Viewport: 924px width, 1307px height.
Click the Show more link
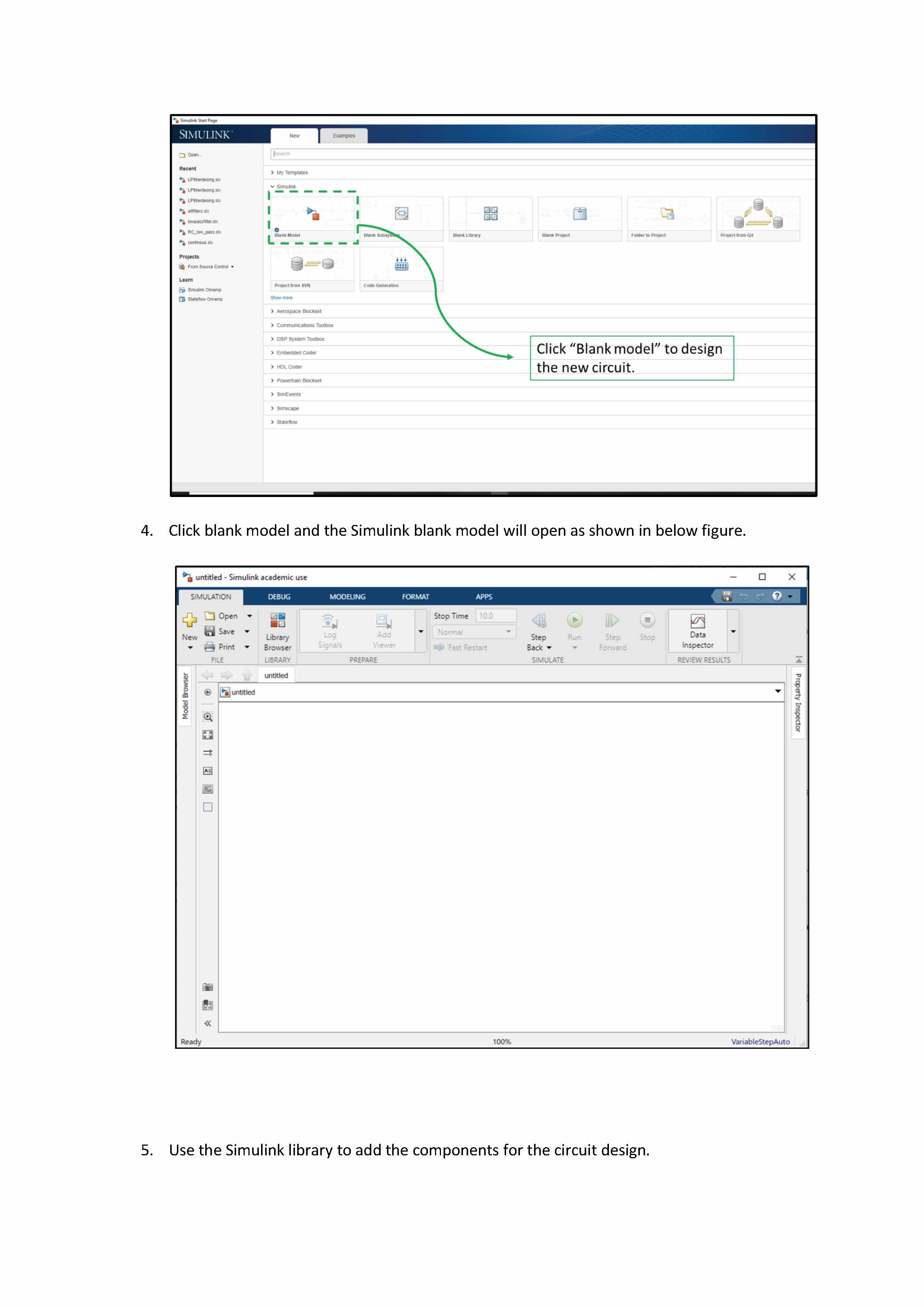(281, 298)
